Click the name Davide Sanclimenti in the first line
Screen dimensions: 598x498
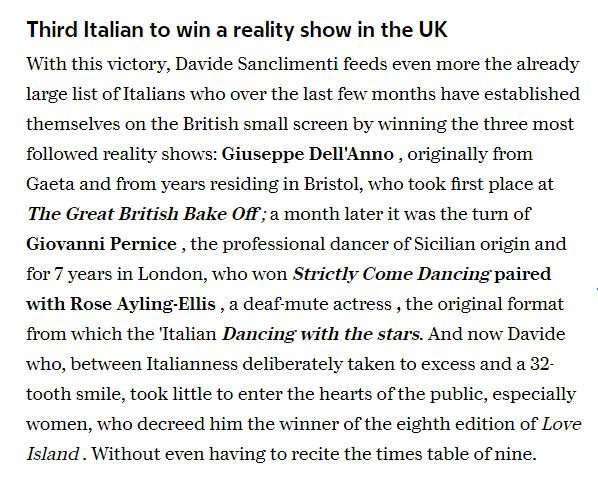[257, 64]
